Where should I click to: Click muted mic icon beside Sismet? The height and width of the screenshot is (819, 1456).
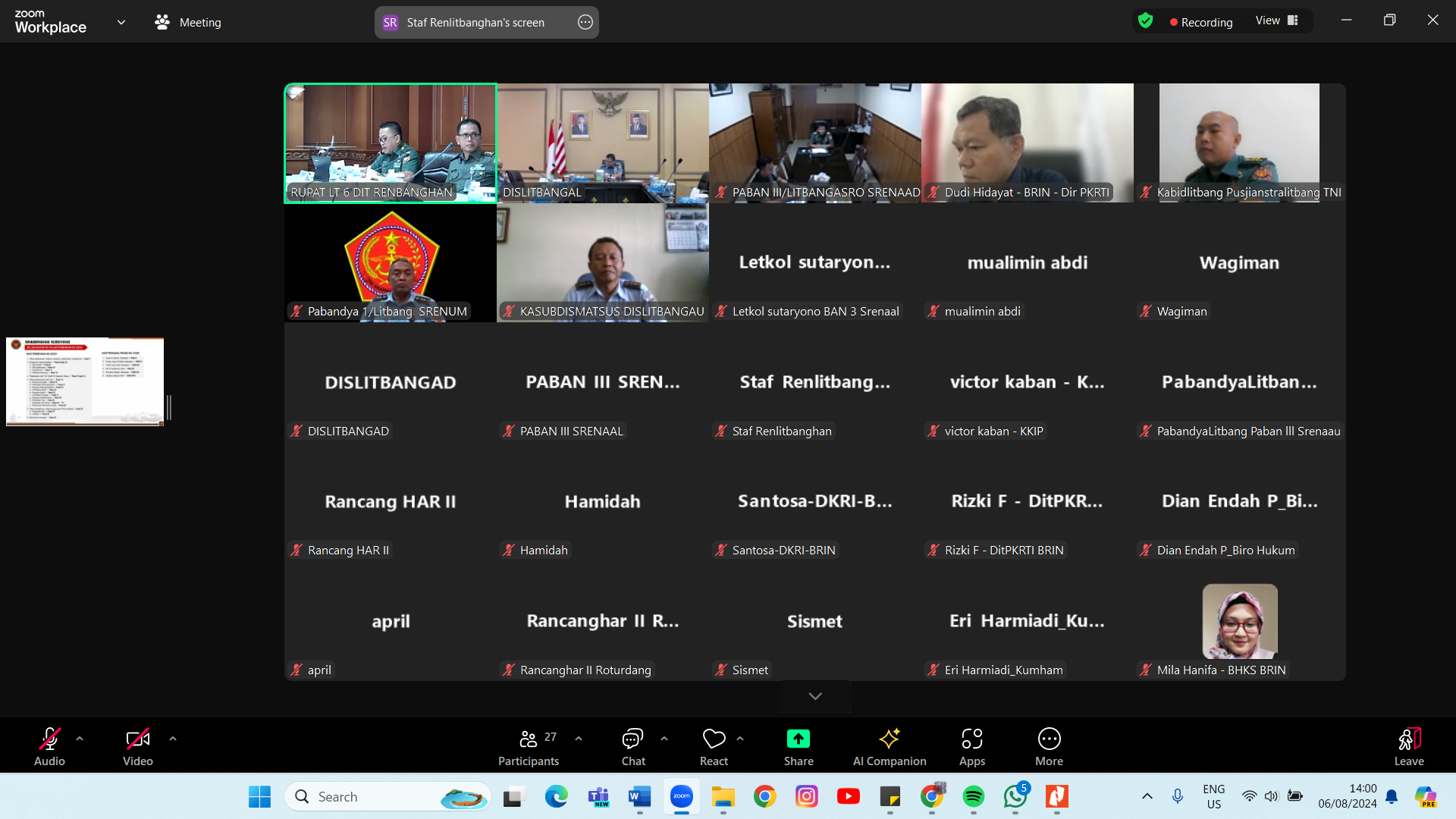[x=720, y=670]
